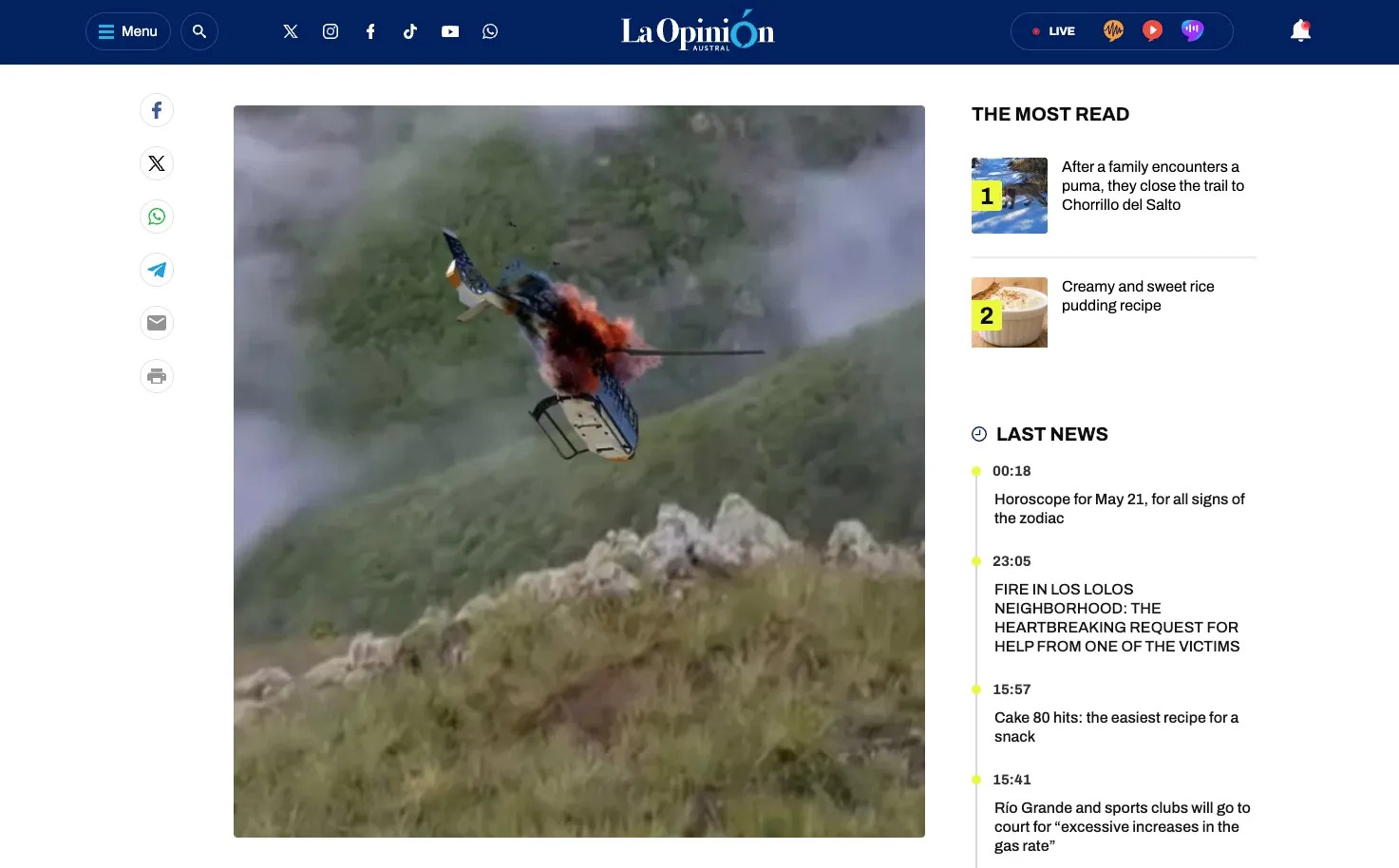The height and width of the screenshot is (868, 1399).
Task: Open the purple podcast bubble icon
Action: coord(1192,31)
